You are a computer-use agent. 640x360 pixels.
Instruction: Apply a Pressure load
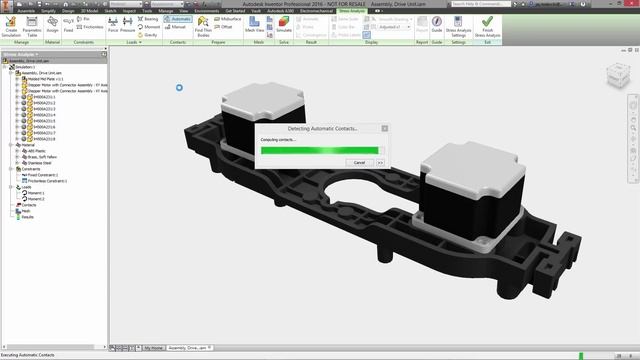[127, 25]
